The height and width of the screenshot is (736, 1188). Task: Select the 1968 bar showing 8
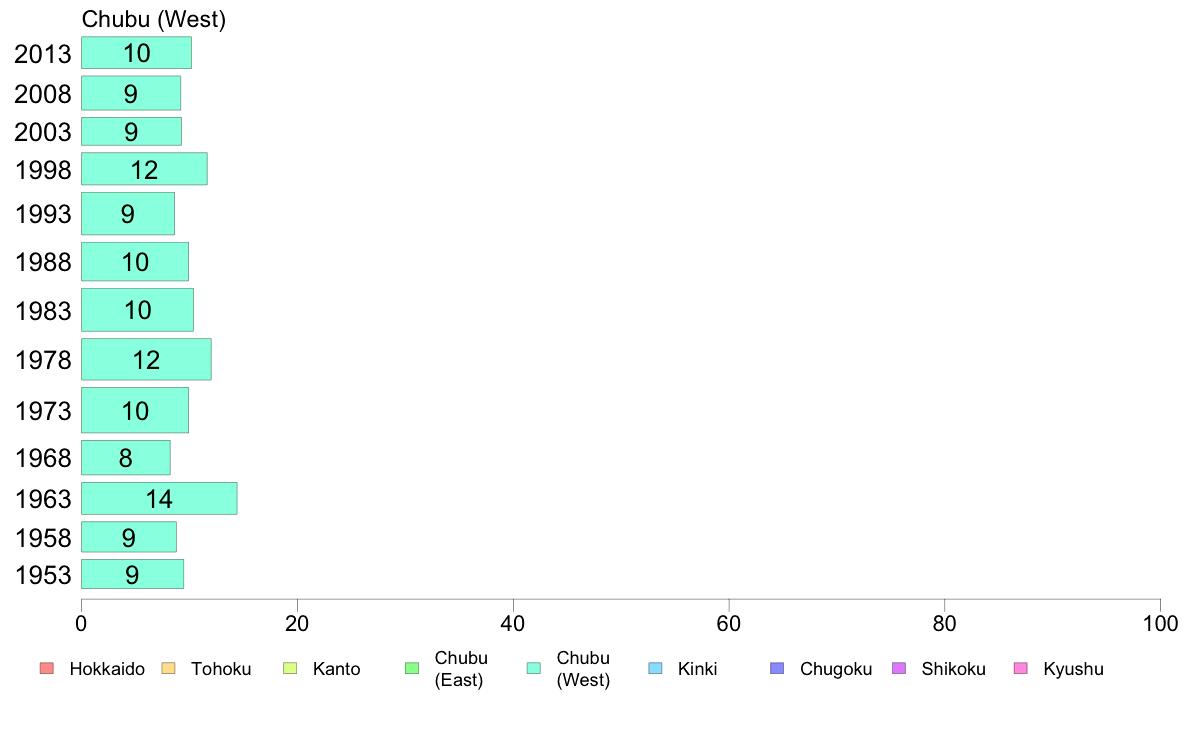[x=126, y=458]
